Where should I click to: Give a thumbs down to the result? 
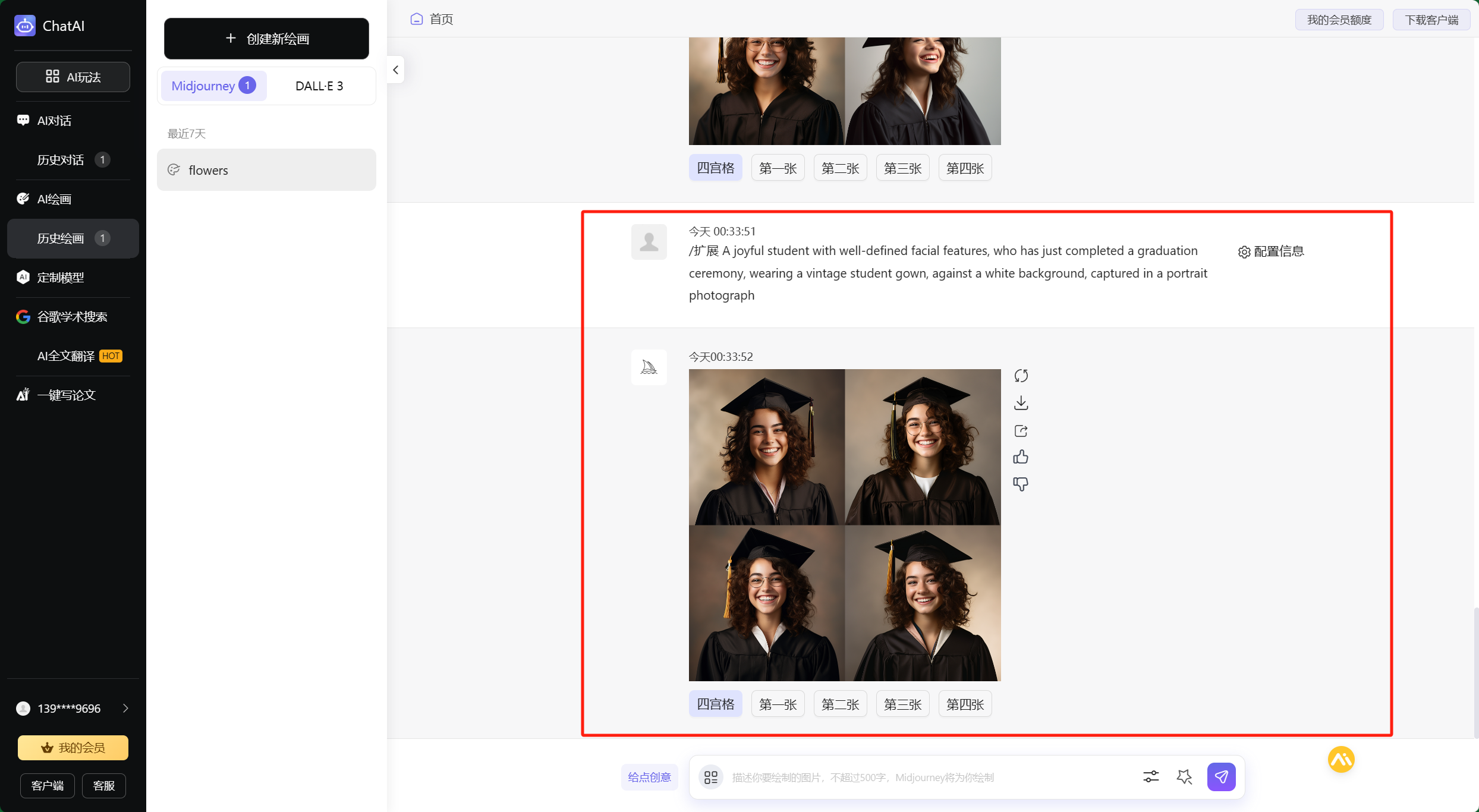(x=1021, y=484)
